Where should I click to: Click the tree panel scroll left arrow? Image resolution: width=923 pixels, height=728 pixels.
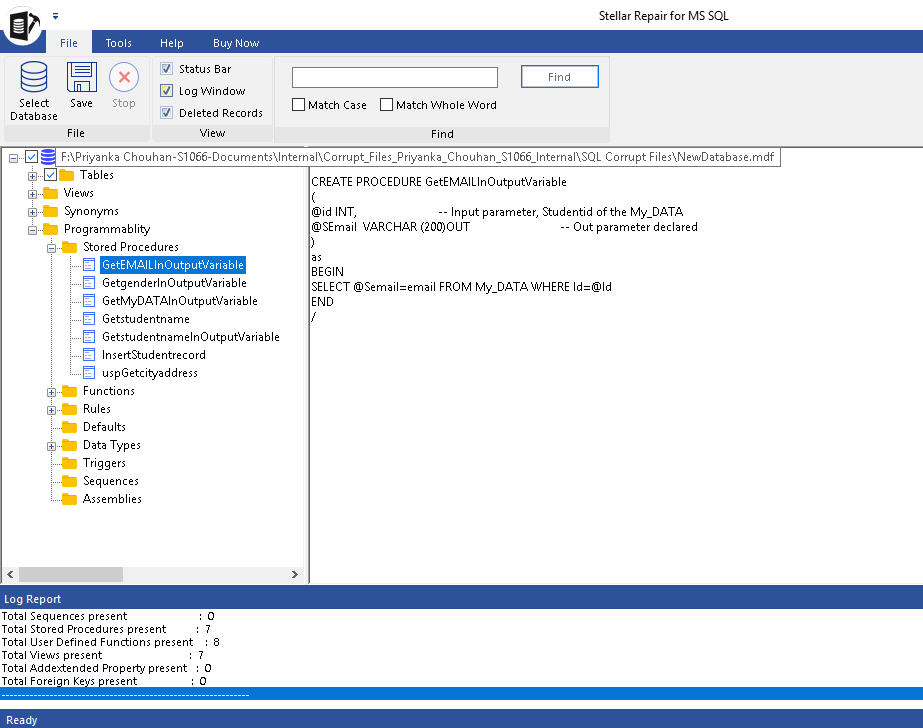[10, 574]
